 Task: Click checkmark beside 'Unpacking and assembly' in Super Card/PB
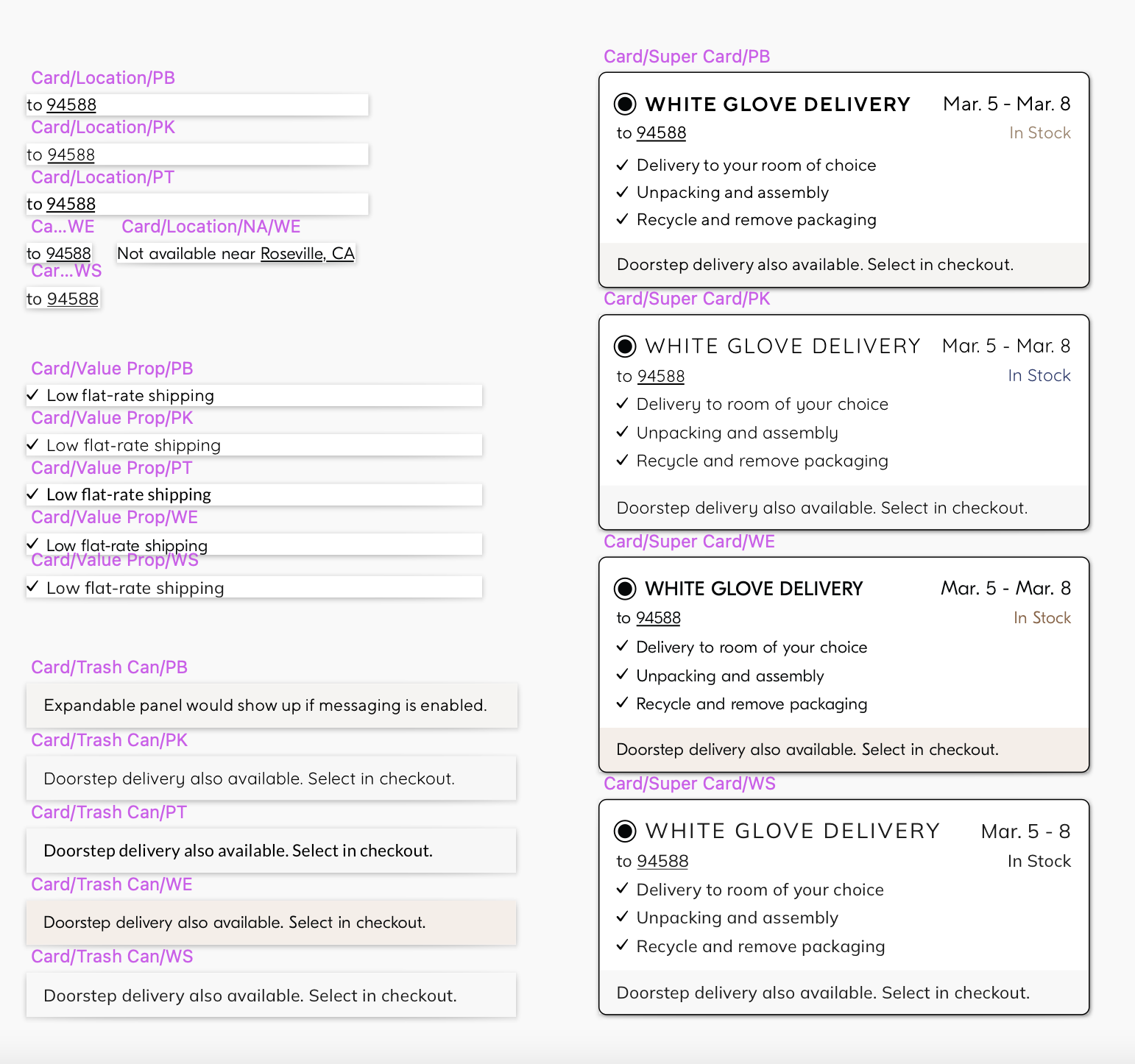[x=623, y=192]
